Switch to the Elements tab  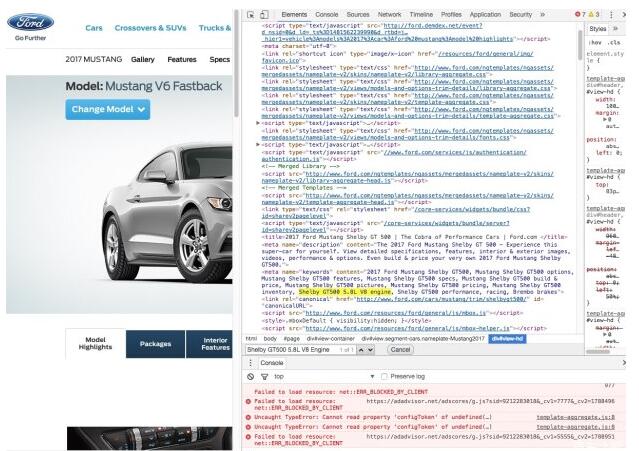[x=294, y=14]
